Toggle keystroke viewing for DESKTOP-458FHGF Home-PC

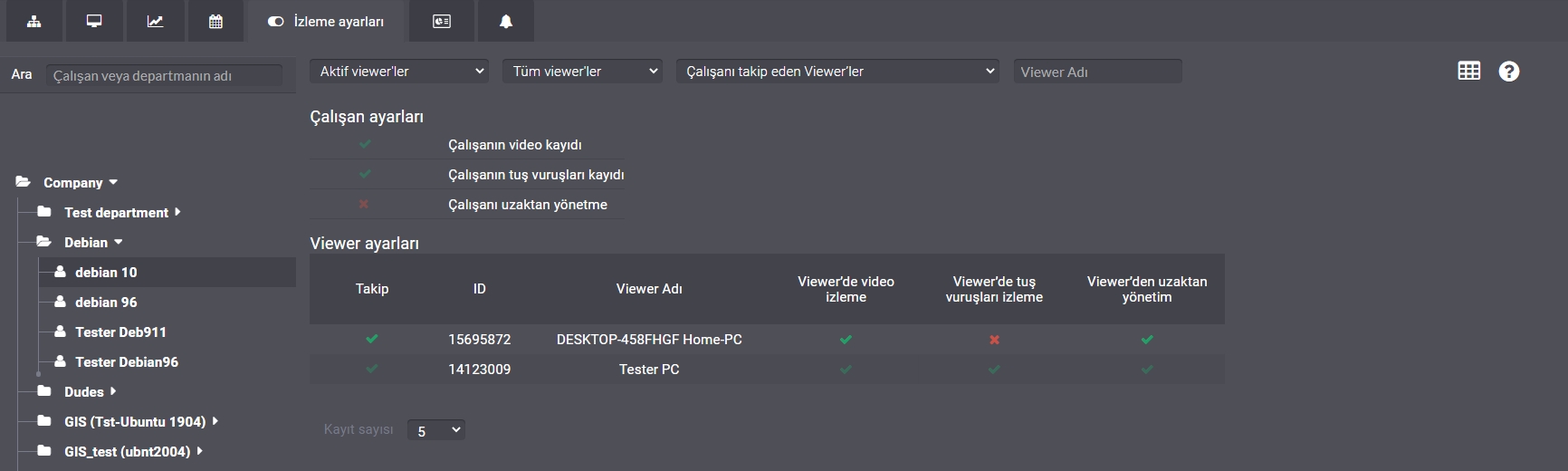994,340
